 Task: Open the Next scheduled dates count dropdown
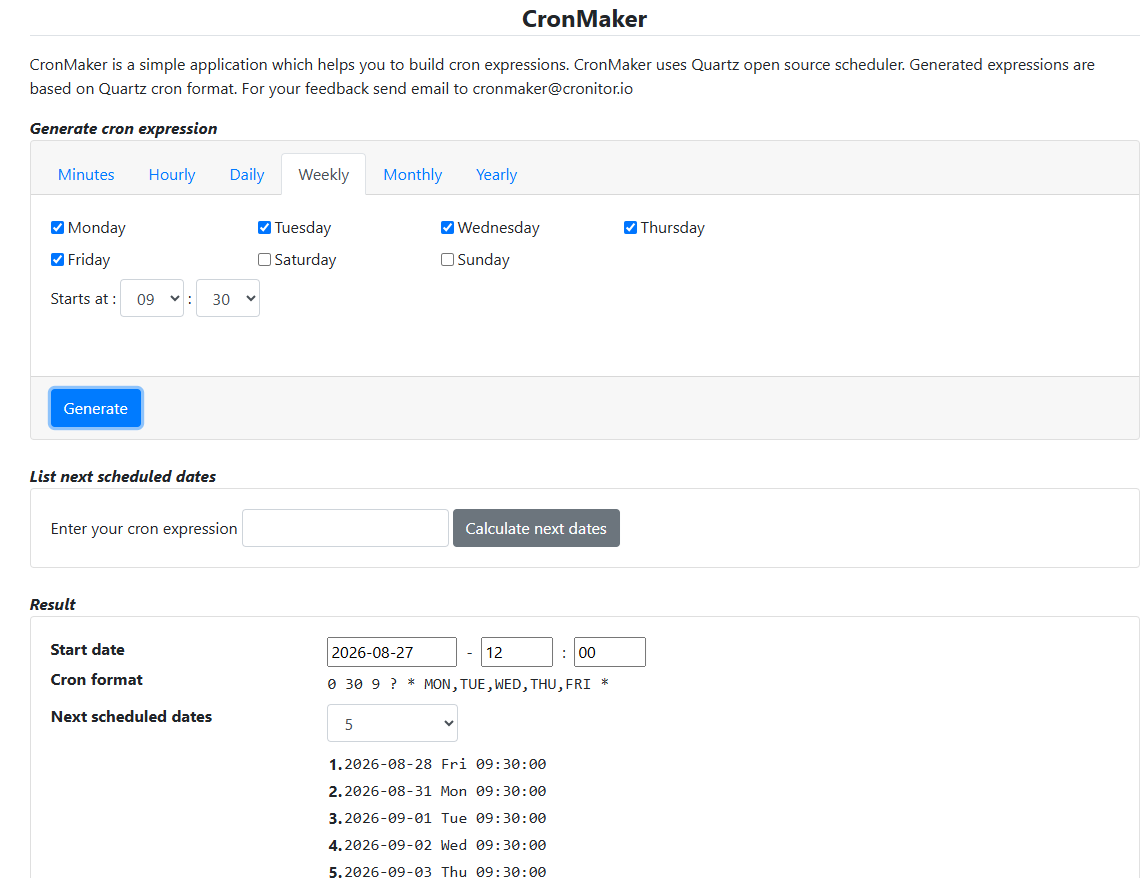393,723
